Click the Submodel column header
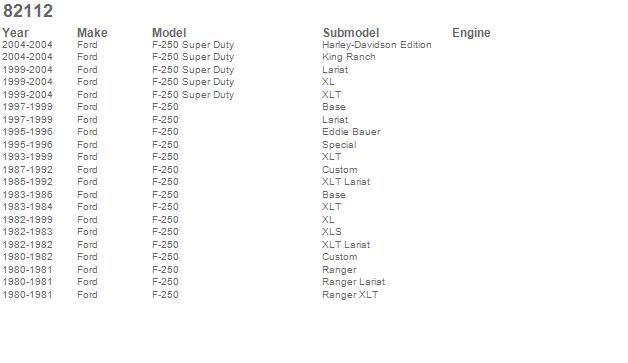 click(351, 33)
